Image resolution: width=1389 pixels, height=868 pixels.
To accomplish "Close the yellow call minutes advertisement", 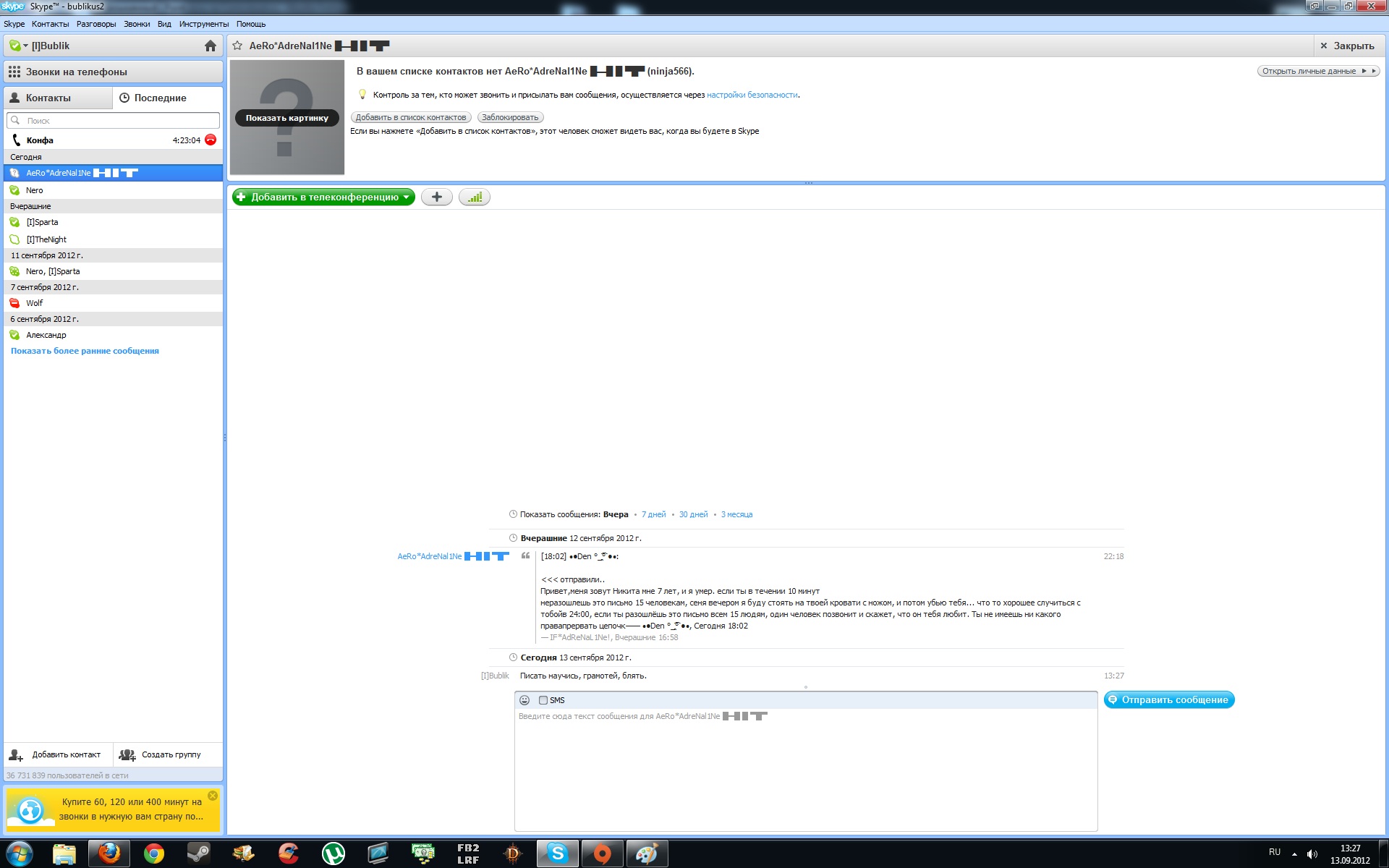I will tap(213, 796).
